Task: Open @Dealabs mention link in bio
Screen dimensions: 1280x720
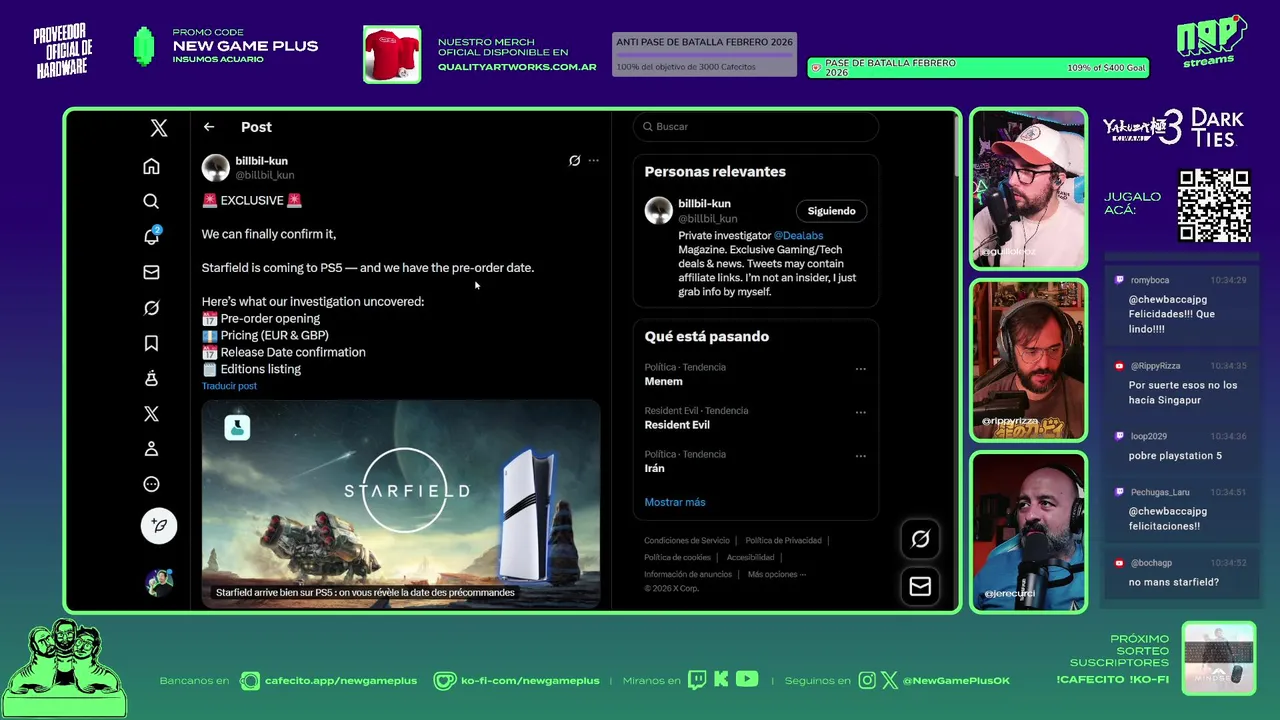Action: tap(798, 236)
